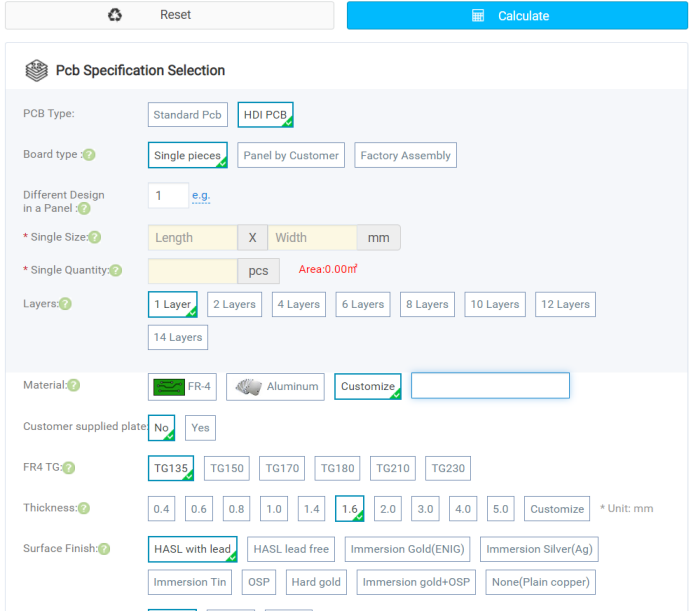This screenshot has height=611, width=692.
Task: Pick TG170 for FR4 TG
Action: coord(282,468)
